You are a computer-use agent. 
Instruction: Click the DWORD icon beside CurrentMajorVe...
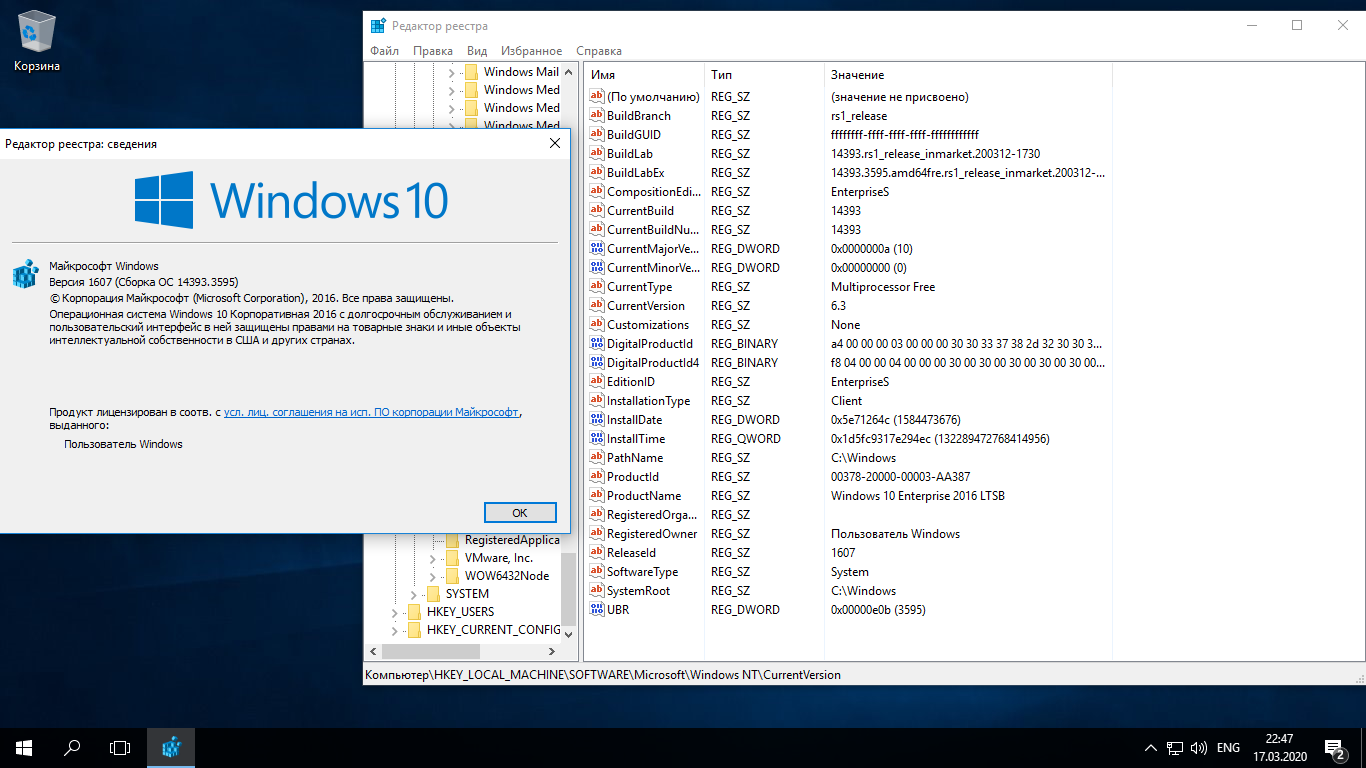click(x=597, y=249)
